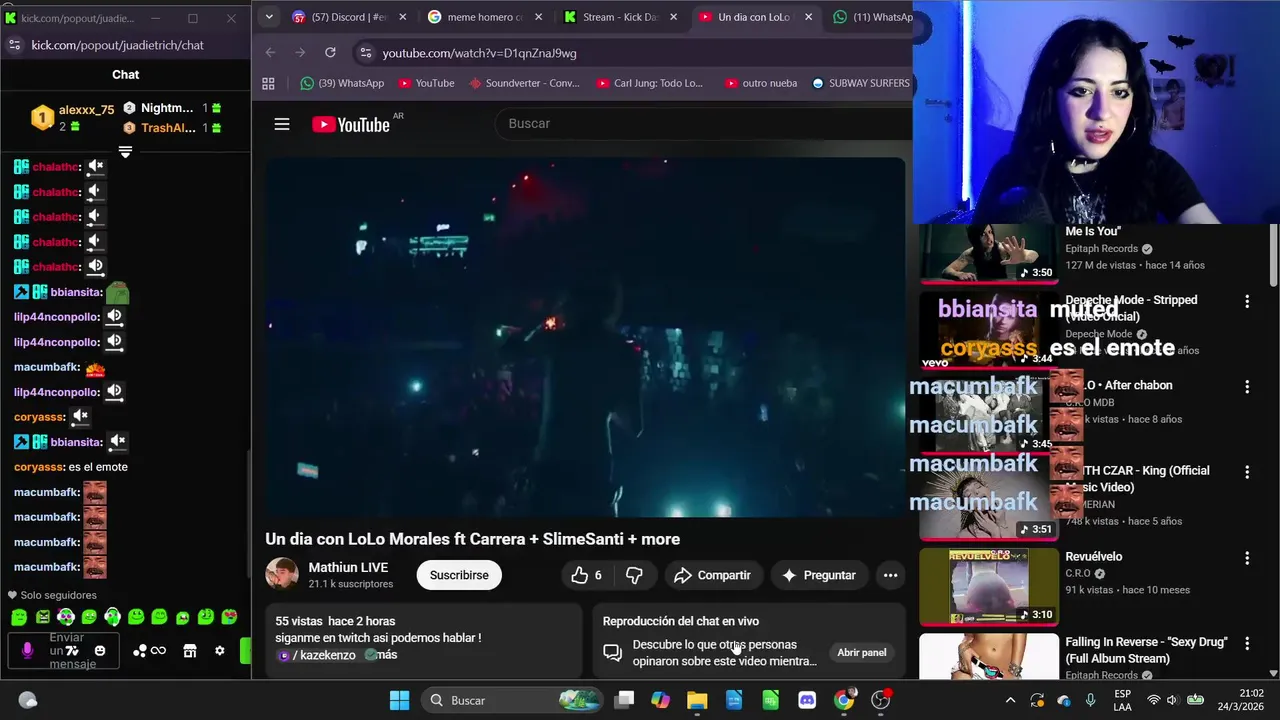Open OBS Studio from the taskbar

(x=881, y=700)
